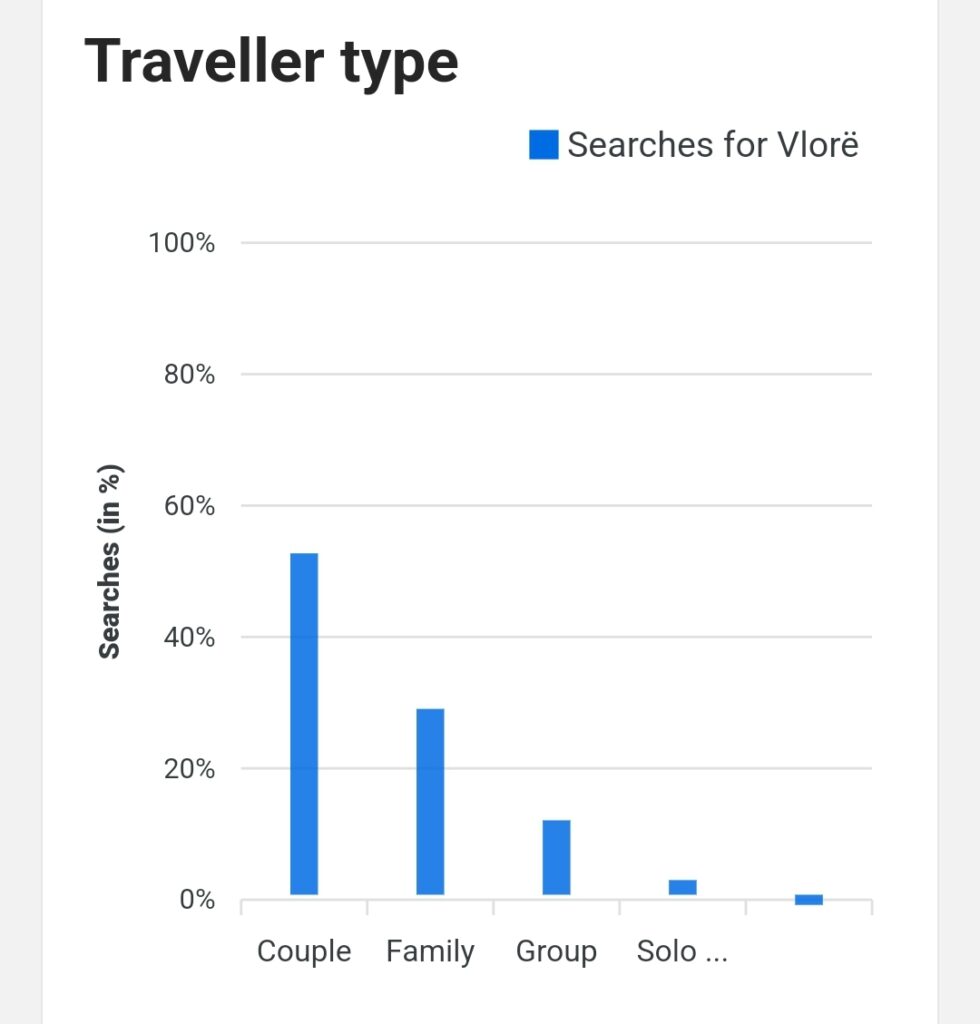Viewport: 980px width, 1024px height.
Task: Click the 'Searches for Vlorë' legend label
Action: click(x=713, y=145)
